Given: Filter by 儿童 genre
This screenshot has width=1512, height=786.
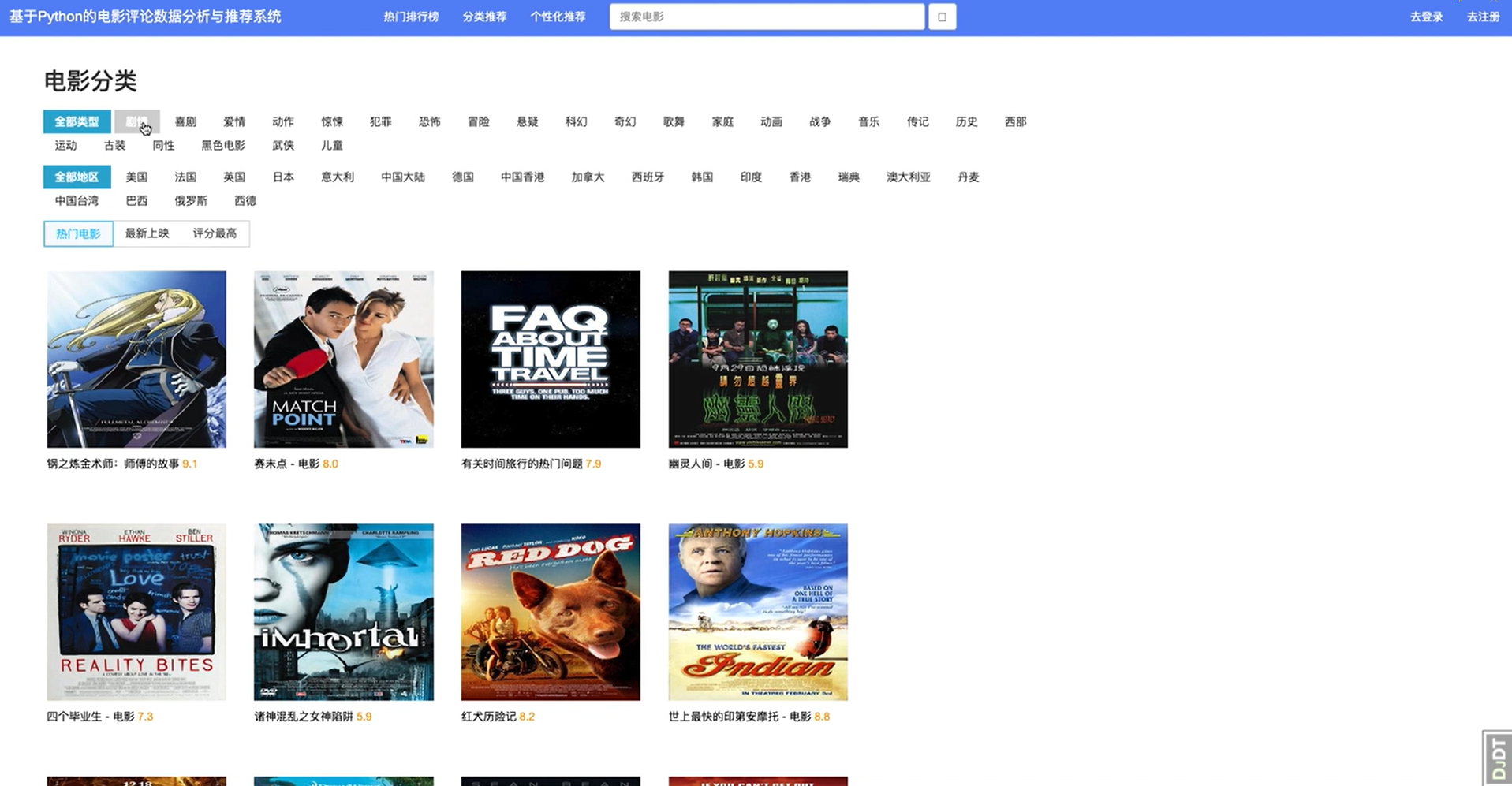Looking at the screenshot, I should 332,145.
